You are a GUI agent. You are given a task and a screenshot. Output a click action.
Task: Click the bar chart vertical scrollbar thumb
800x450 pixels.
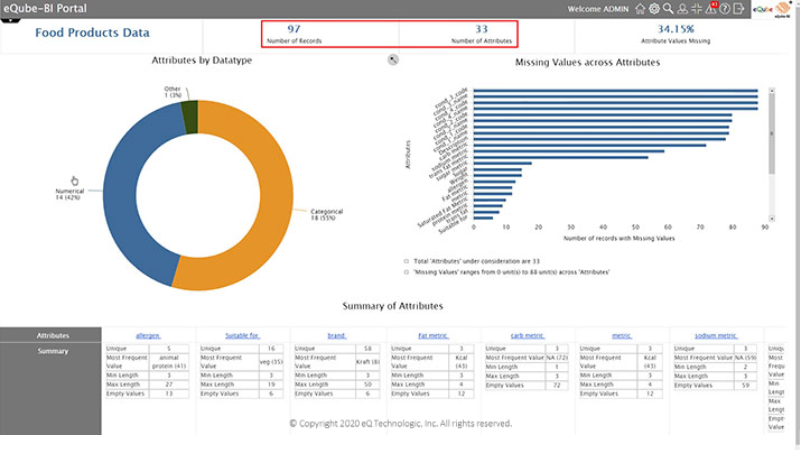tap(771, 134)
